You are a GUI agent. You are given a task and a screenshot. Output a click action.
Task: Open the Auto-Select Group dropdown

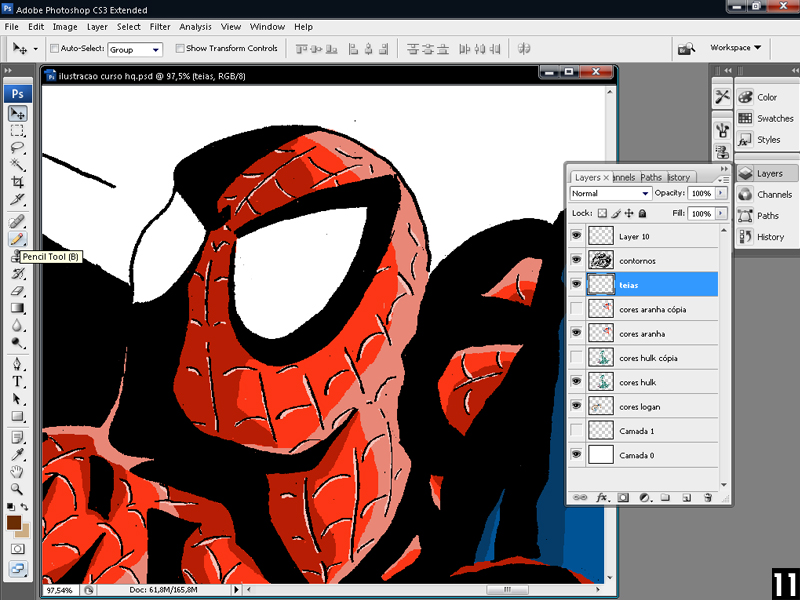[x=136, y=49]
